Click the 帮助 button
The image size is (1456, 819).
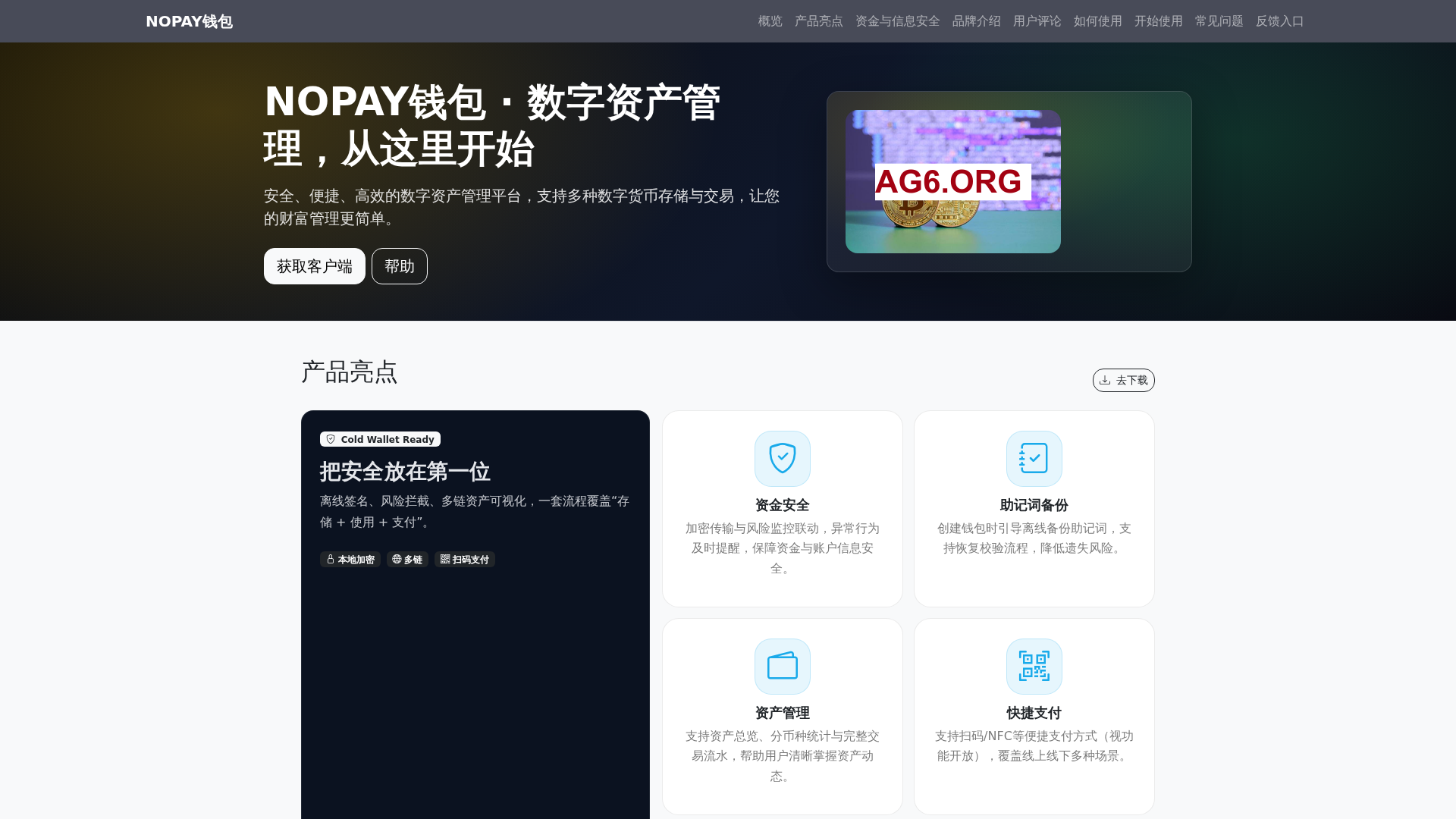400,266
